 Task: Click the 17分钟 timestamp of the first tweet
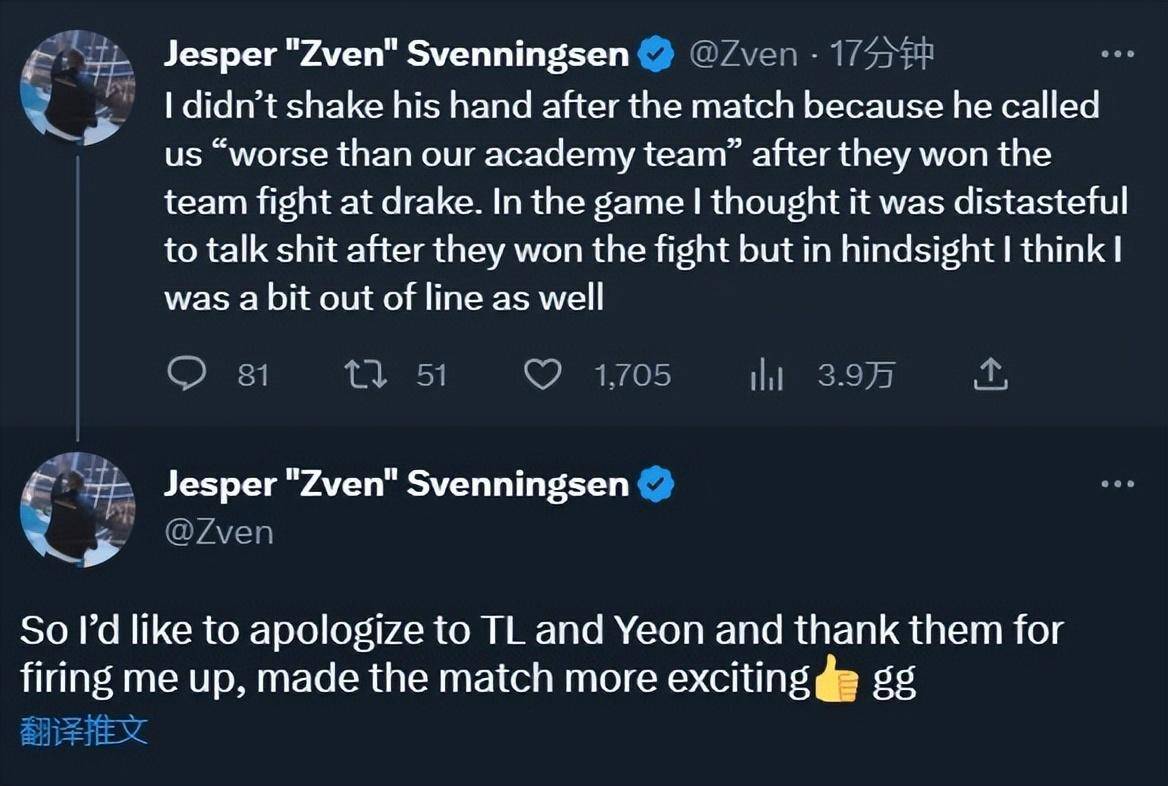click(881, 55)
